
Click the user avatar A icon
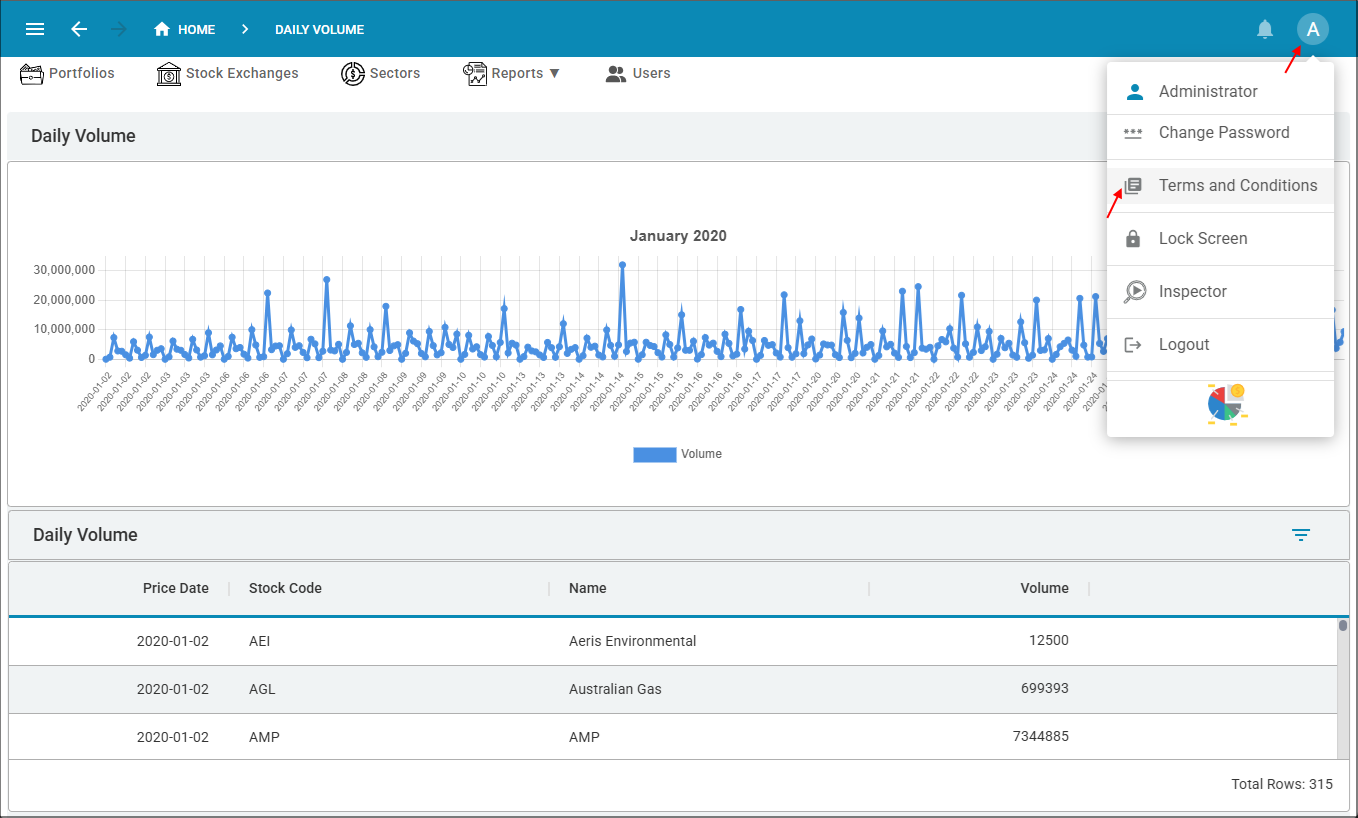tap(1313, 29)
